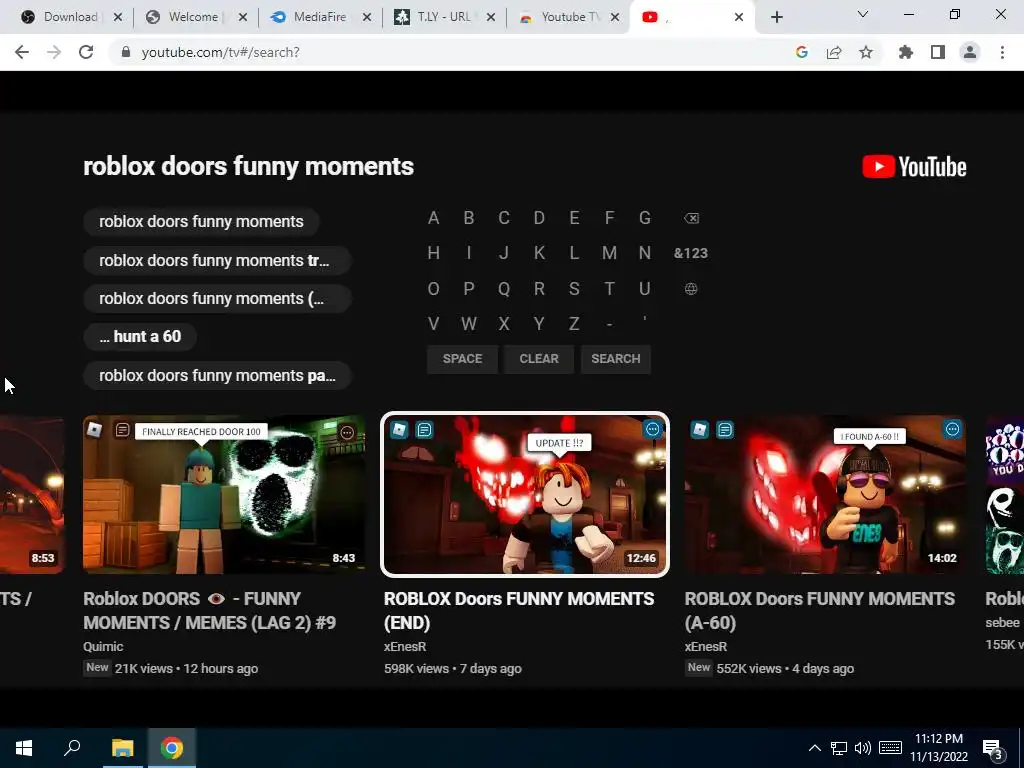
Task: Click '552K views • 4 days ago' text
Action: [x=785, y=669]
